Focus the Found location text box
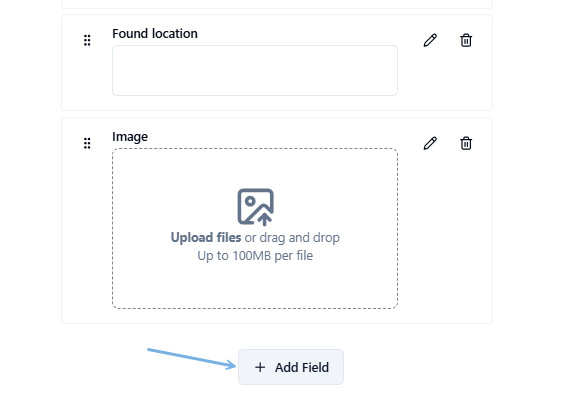The width and height of the screenshot is (566, 404). pos(255,70)
